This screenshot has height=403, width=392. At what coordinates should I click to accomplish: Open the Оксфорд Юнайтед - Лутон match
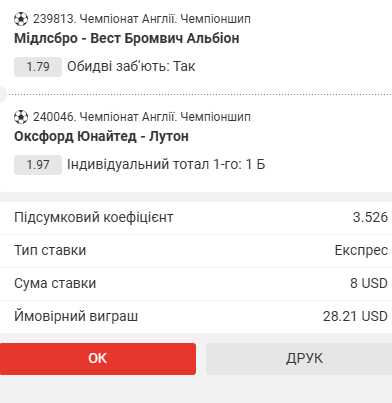coord(101,136)
